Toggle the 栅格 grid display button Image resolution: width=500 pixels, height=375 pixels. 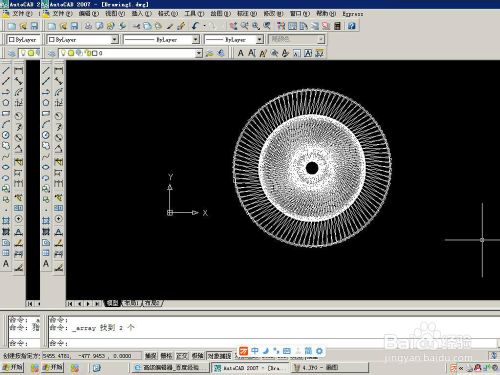(x=166, y=356)
